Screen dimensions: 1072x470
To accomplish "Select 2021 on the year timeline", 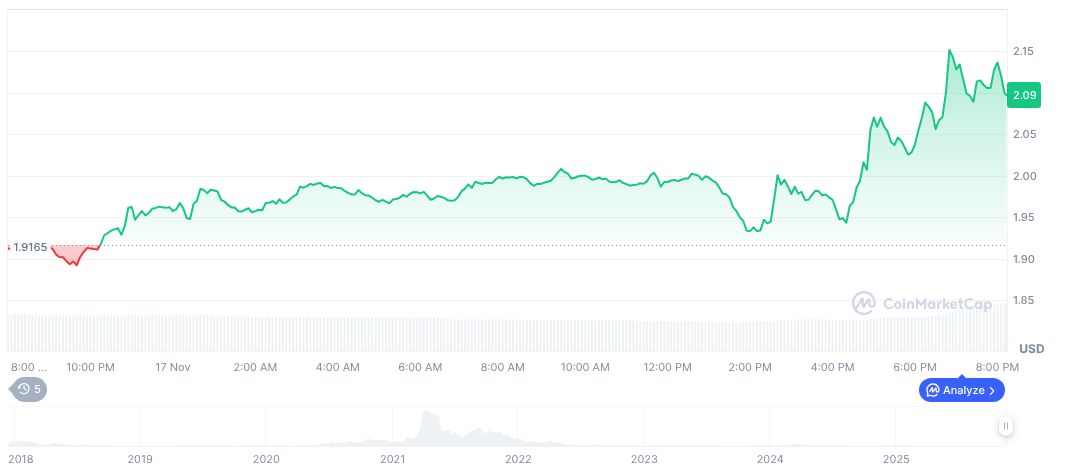I will 393,459.
